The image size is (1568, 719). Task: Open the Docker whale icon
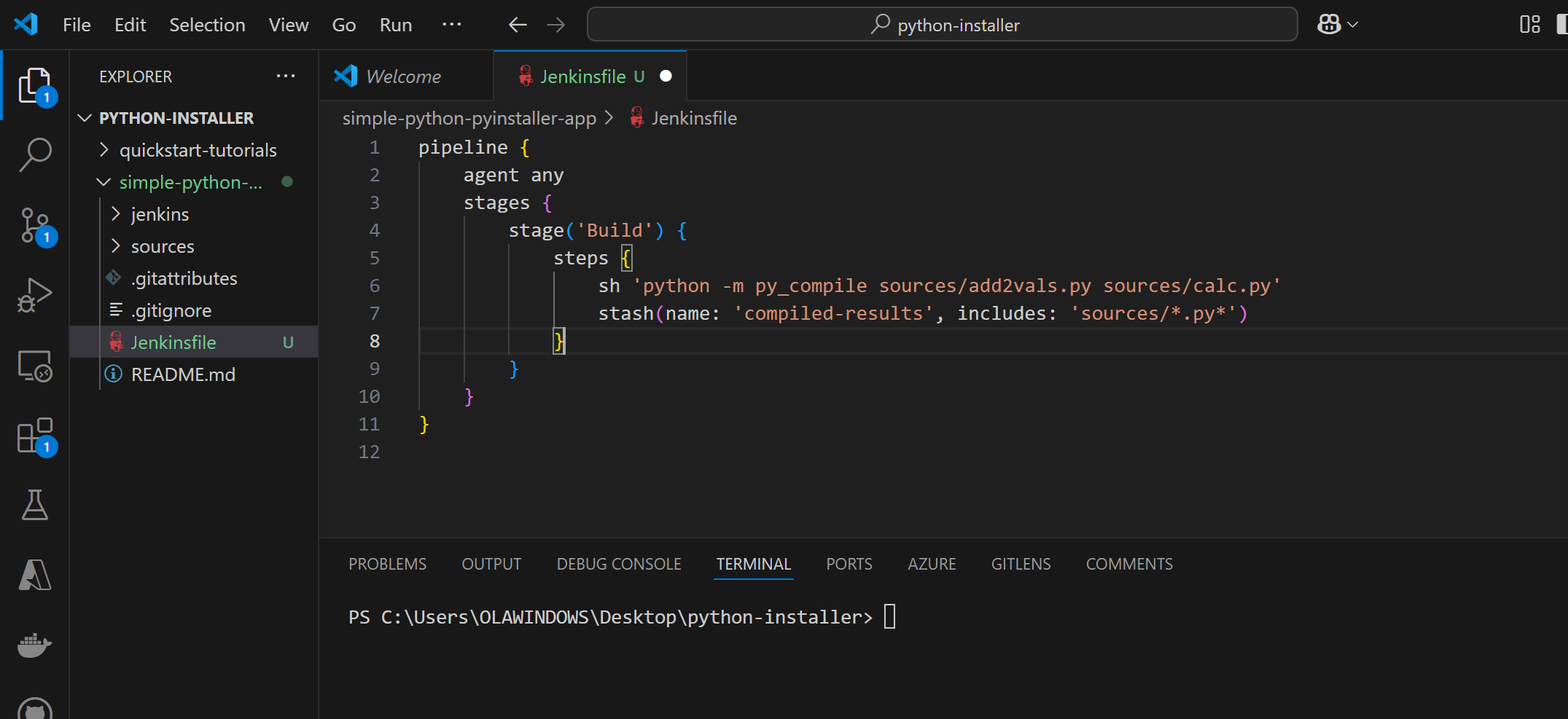tap(34, 645)
